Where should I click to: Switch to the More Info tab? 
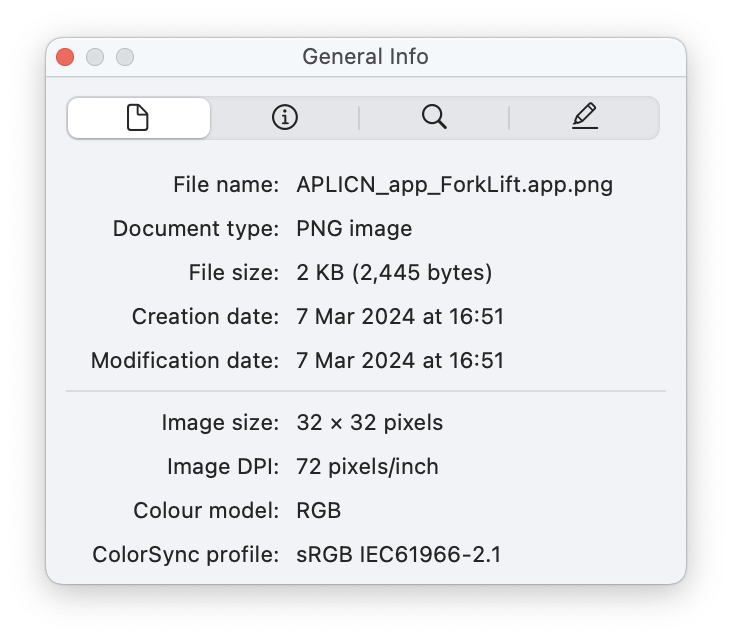click(x=285, y=118)
